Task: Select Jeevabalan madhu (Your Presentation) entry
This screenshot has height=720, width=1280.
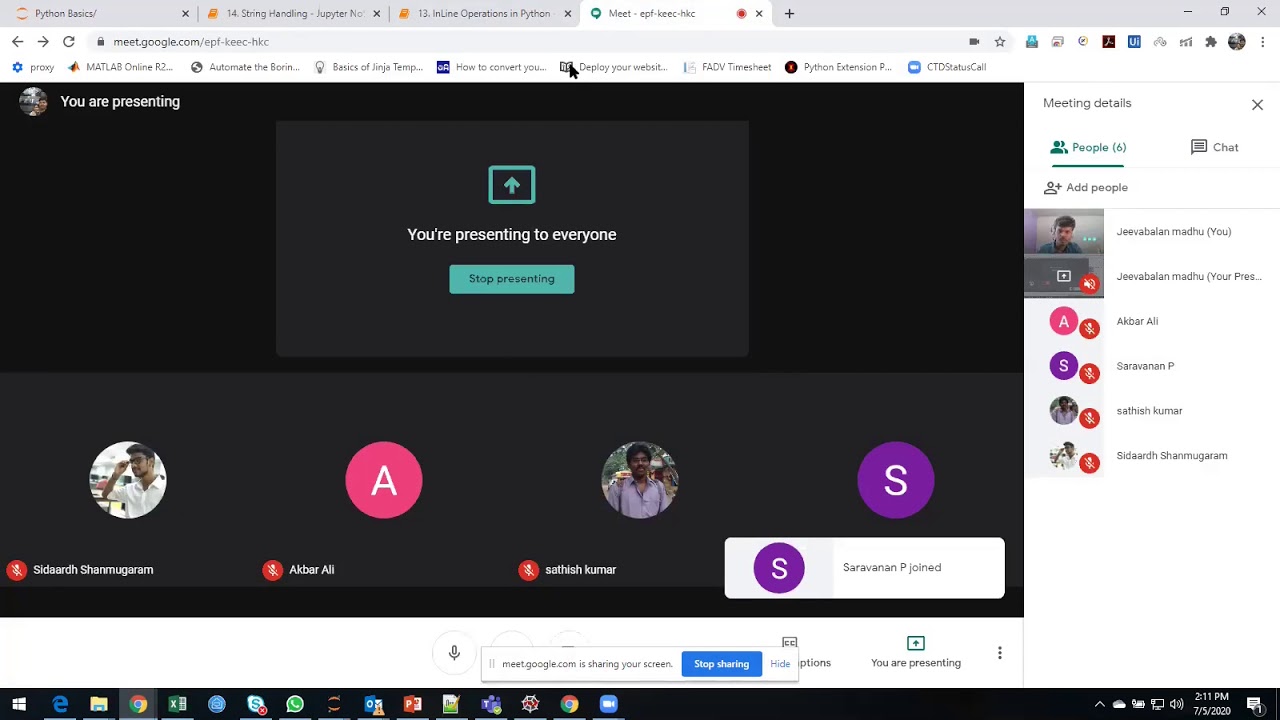Action: [1152, 276]
